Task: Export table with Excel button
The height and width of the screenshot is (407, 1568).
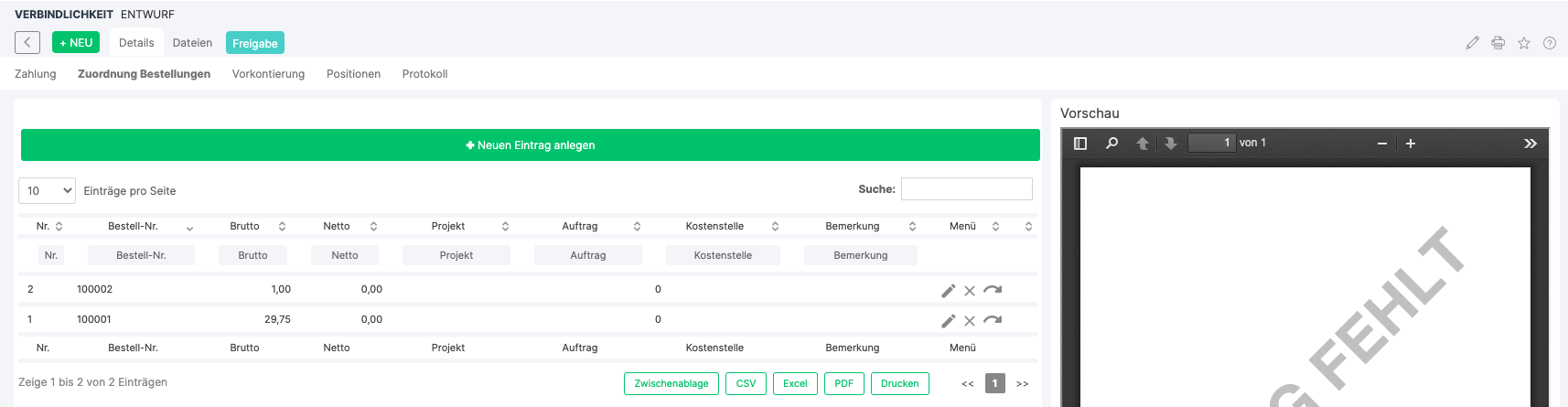Action: tap(794, 384)
